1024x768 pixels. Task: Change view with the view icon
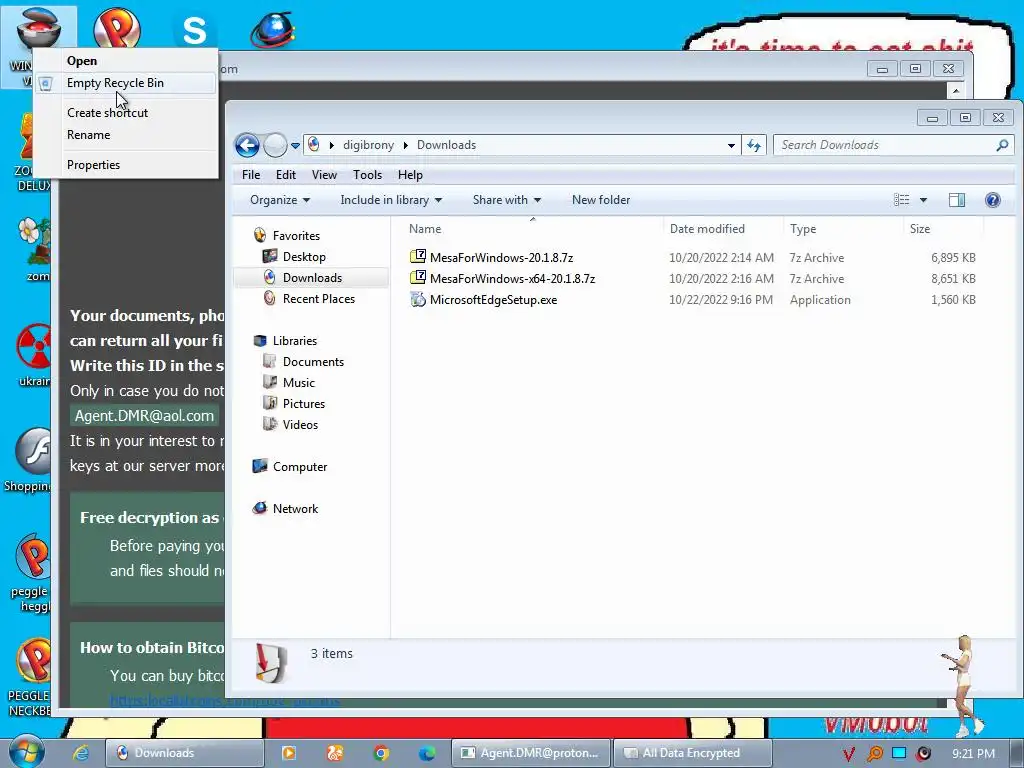(x=901, y=200)
